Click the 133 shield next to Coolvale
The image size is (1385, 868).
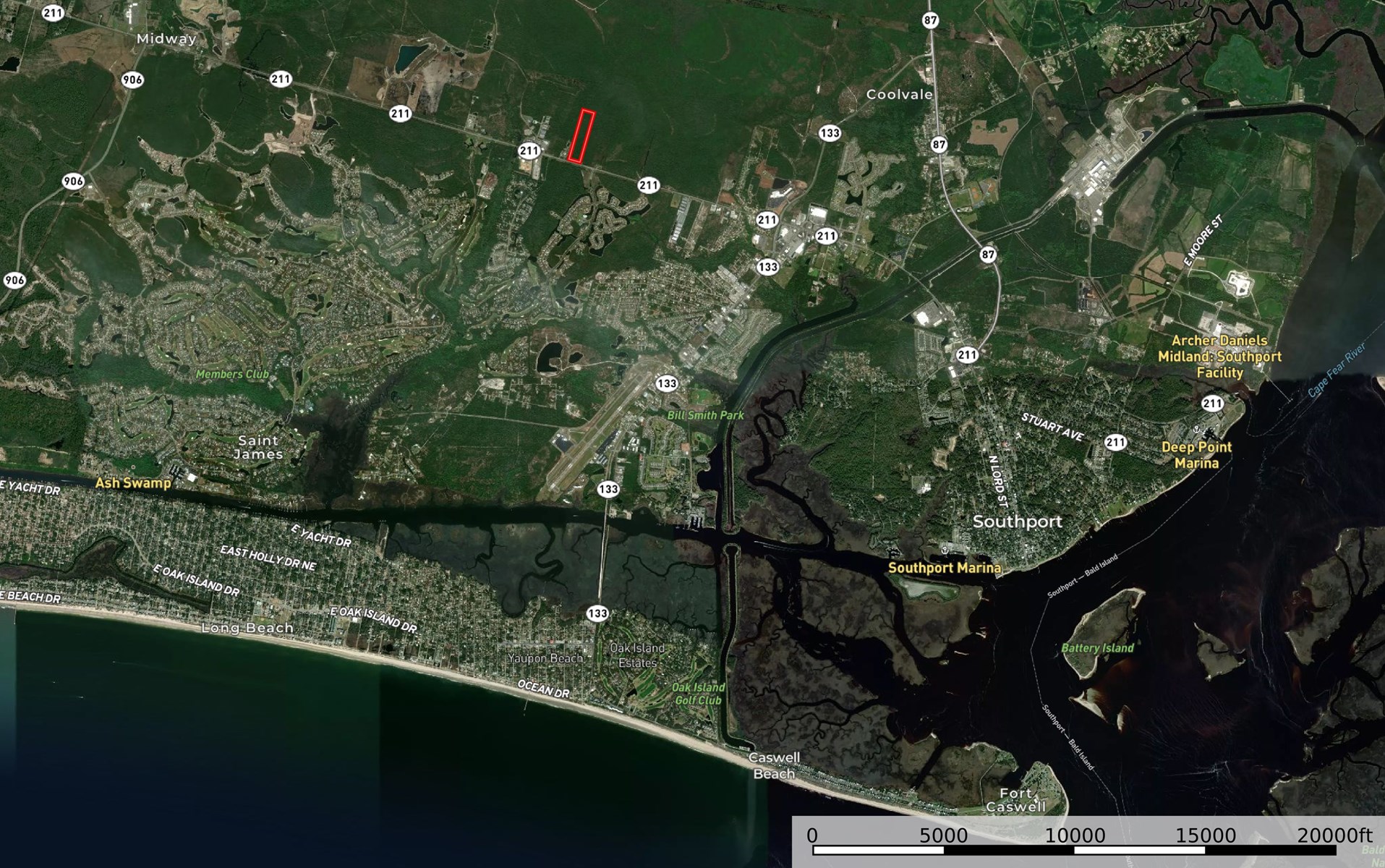coord(830,133)
